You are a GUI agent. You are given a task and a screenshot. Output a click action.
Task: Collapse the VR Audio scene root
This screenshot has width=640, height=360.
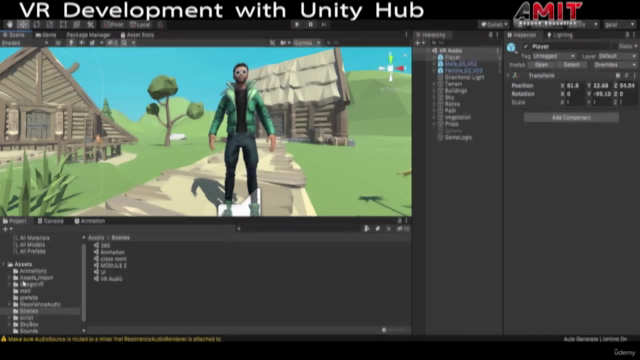click(x=428, y=51)
